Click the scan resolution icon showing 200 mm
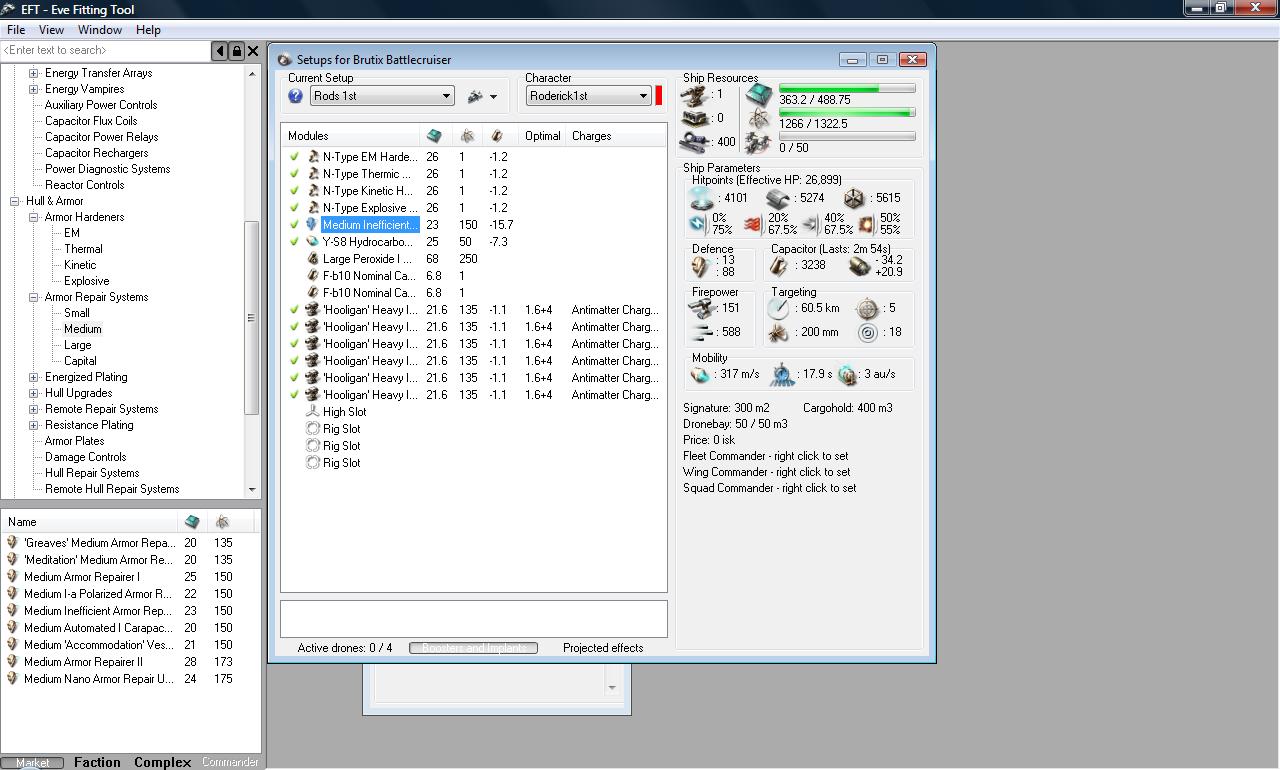 pos(778,332)
